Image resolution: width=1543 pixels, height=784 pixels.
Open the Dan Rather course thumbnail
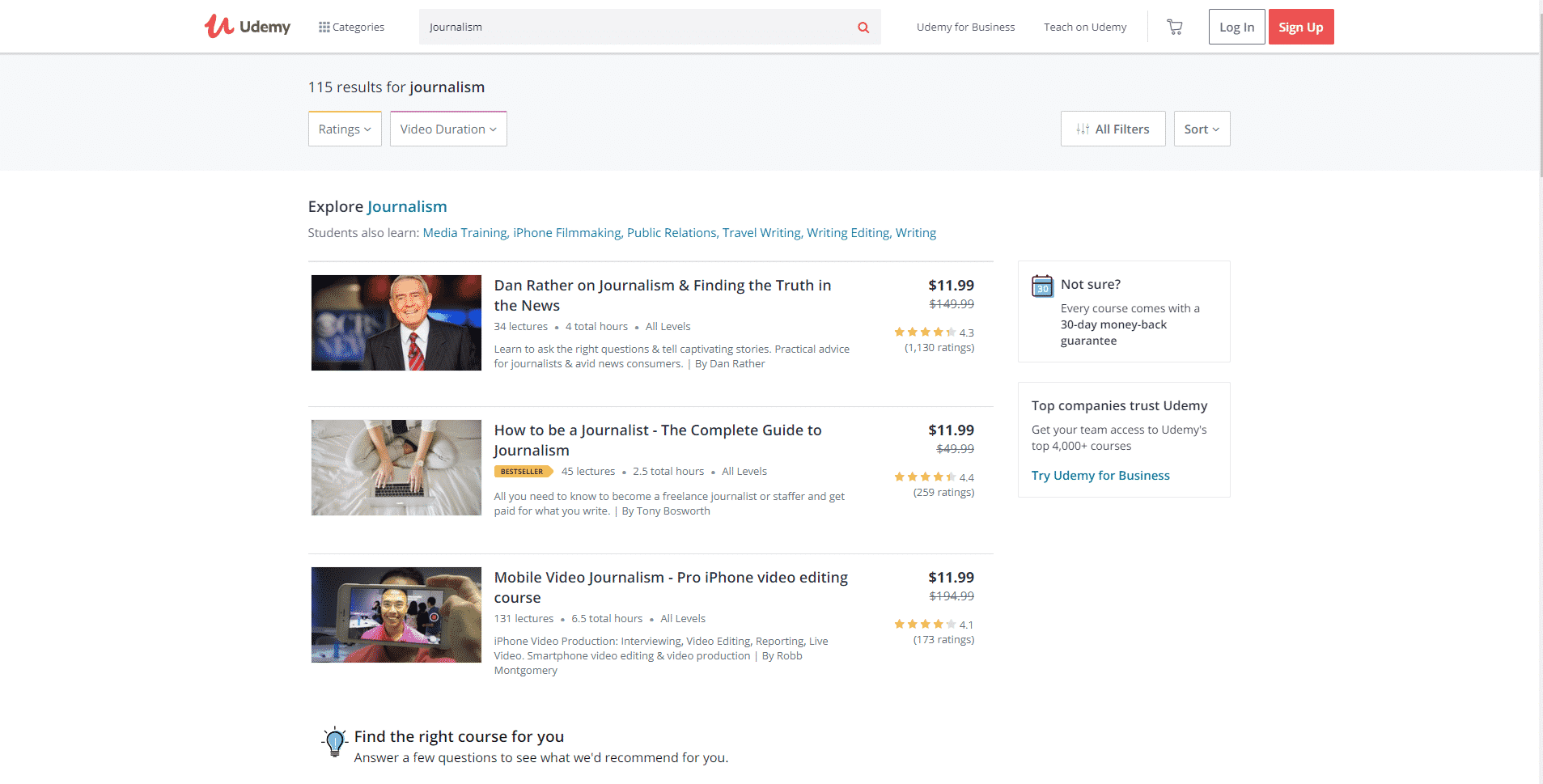pos(396,323)
